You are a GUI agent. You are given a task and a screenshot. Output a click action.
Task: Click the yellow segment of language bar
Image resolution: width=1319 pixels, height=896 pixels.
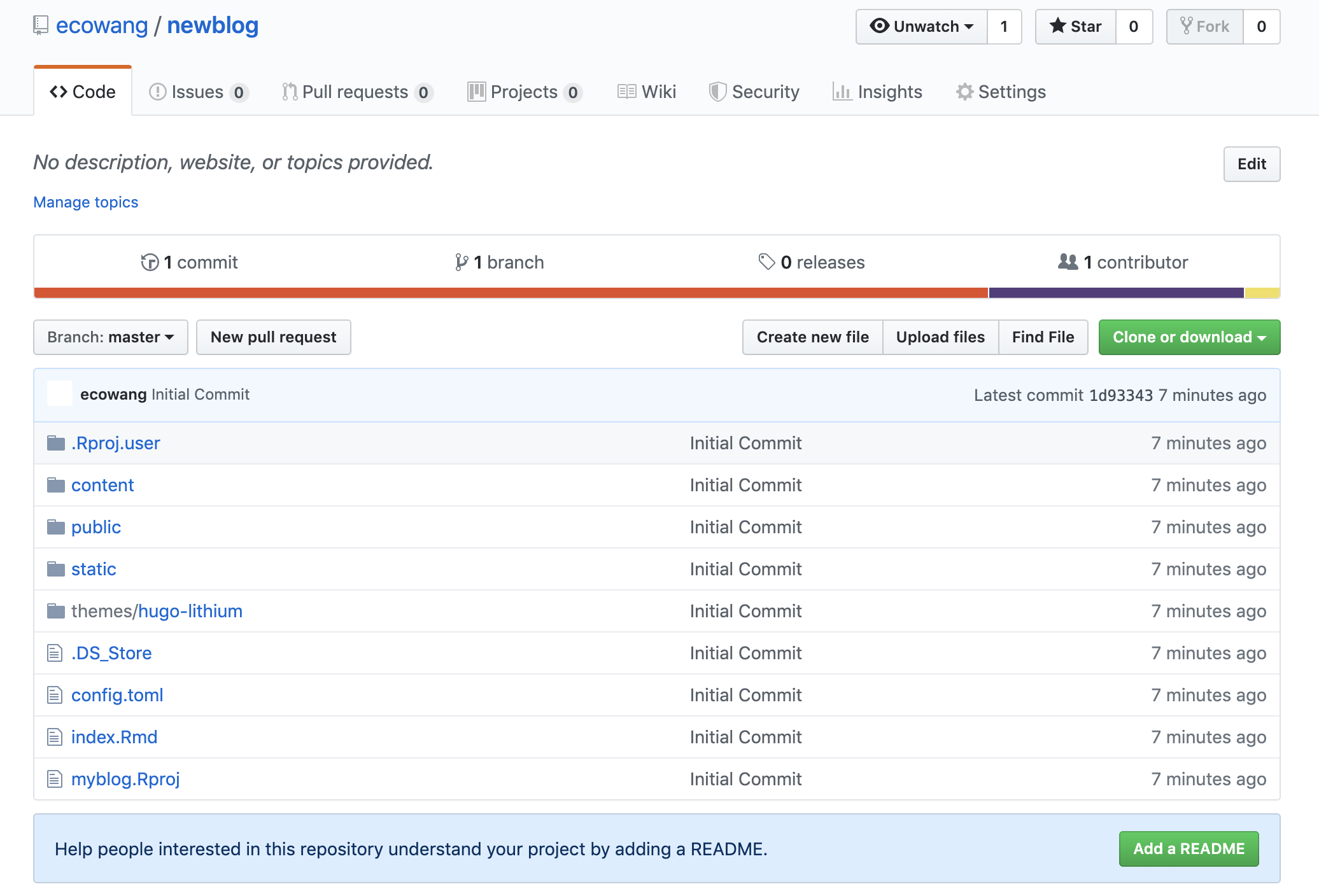(1262, 293)
